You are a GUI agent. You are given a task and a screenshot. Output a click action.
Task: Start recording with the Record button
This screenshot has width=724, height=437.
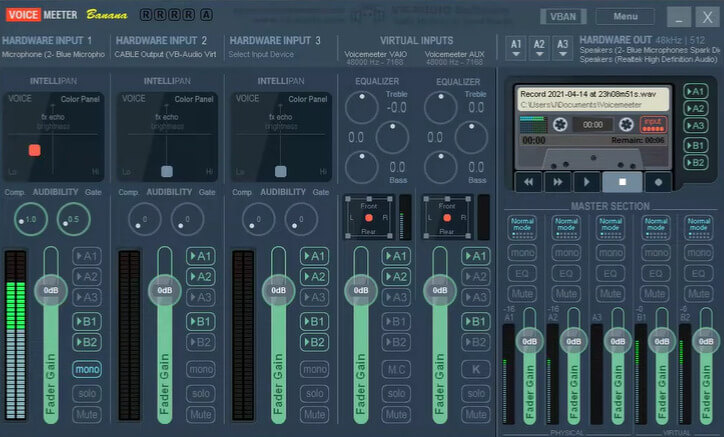click(x=656, y=181)
